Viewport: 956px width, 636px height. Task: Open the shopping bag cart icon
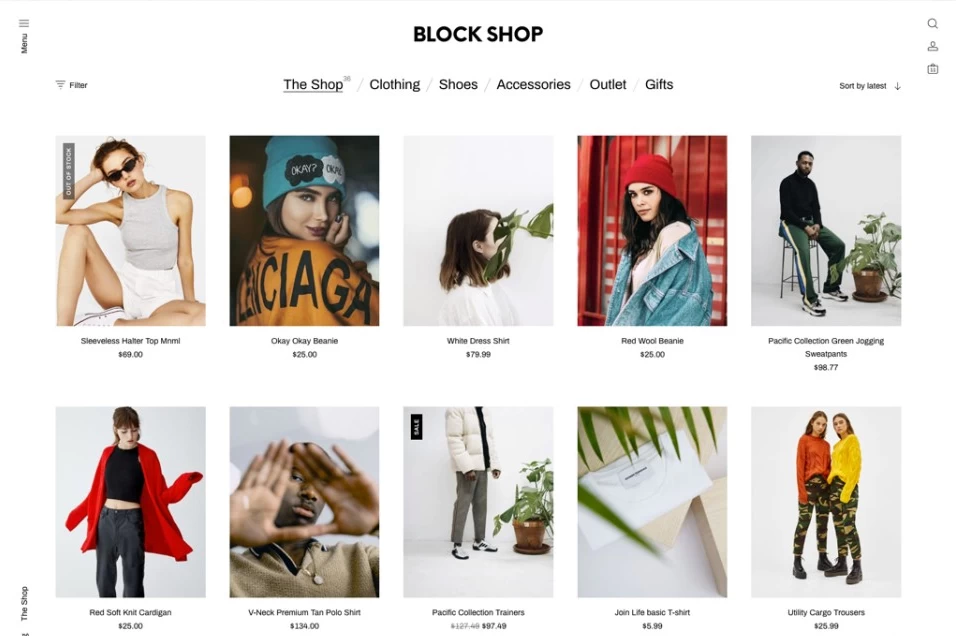(932, 69)
